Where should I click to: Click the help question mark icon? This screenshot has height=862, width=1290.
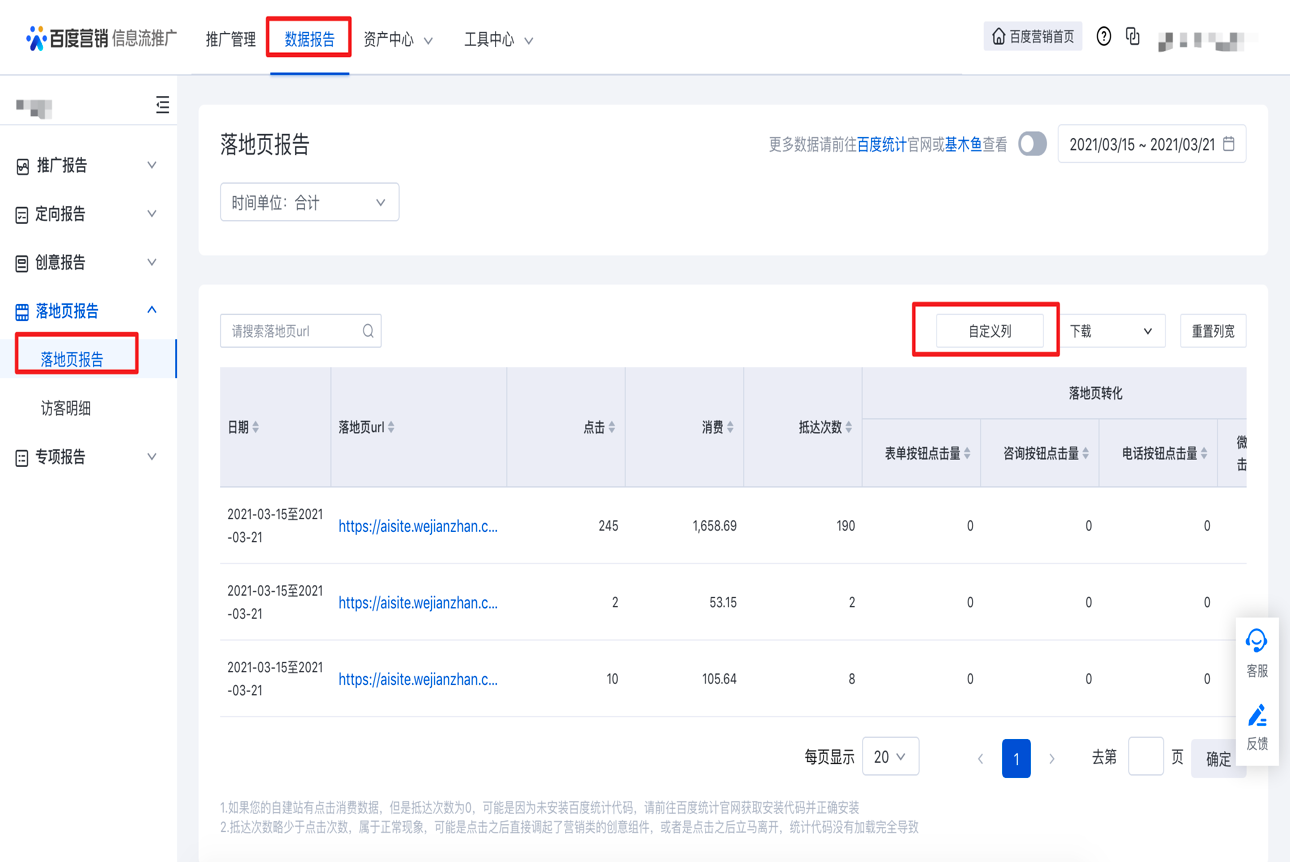(1103, 37)
